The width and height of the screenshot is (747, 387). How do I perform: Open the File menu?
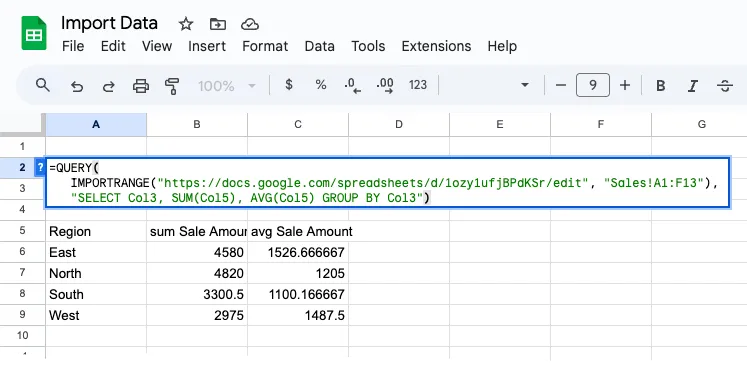[73, 46]
